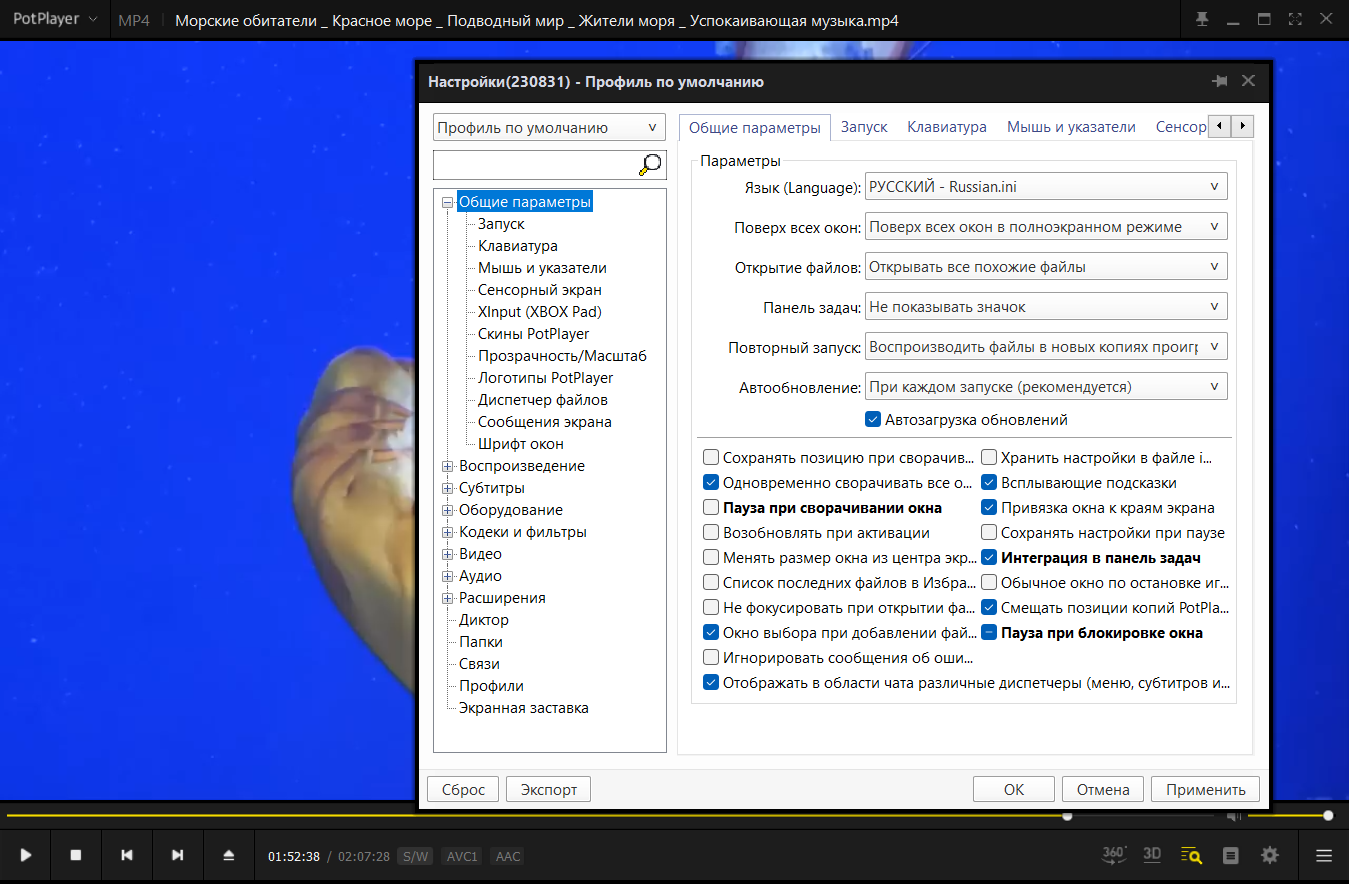Viewport: 1349px width, 884px height.
Task: Open the playlist panel icon
Action: point(1231,856)
